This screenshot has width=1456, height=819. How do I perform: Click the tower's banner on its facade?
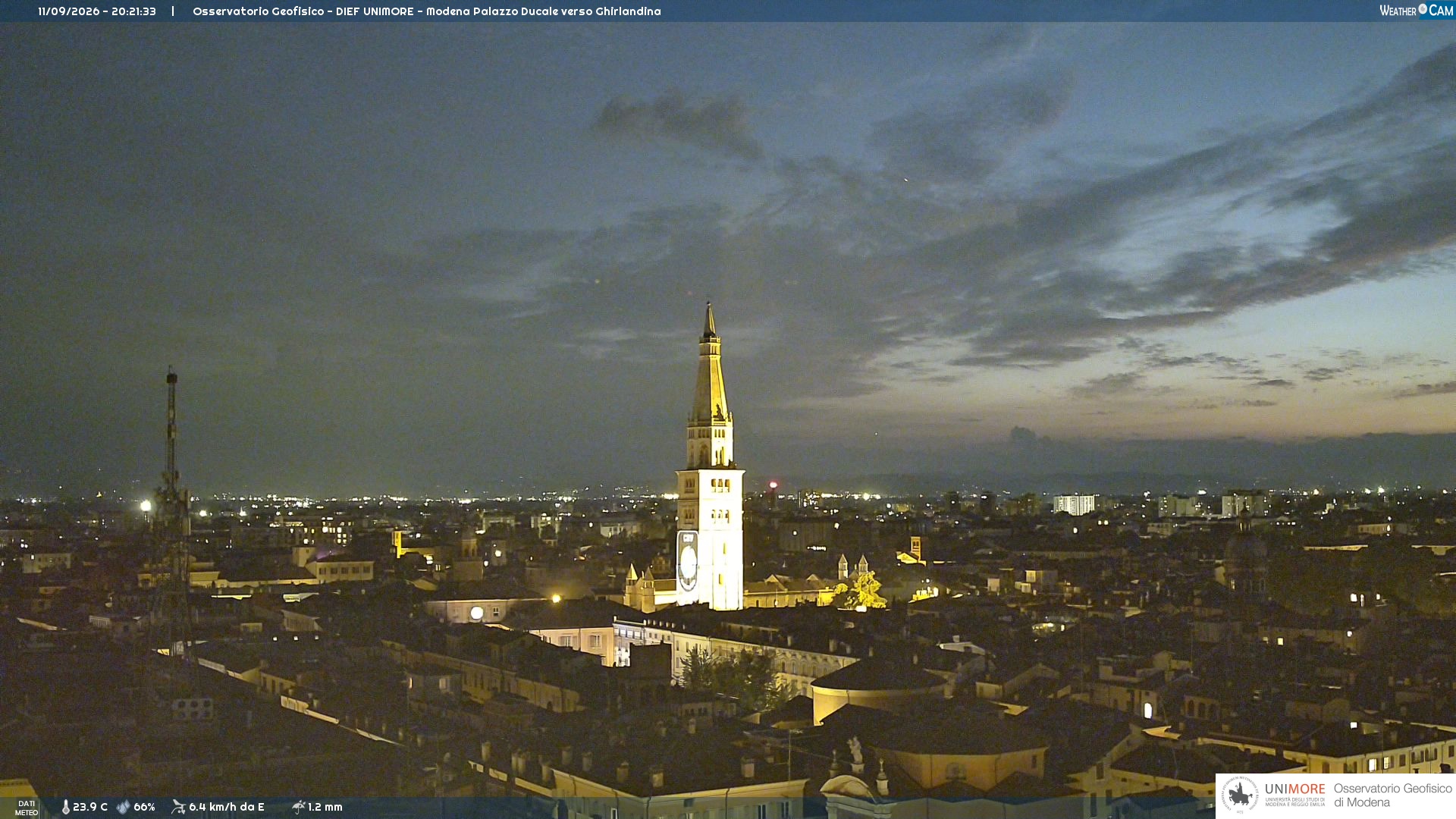[x=687, y=561]
